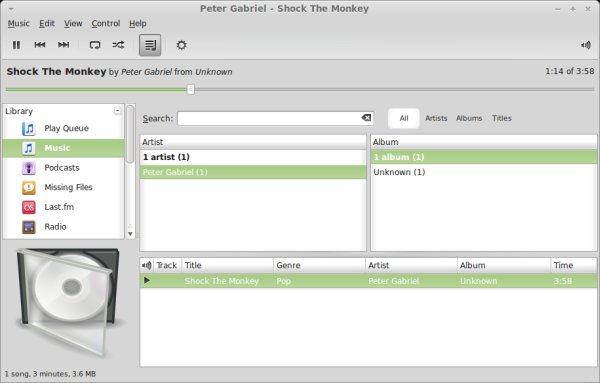
Task: Click the playback progress slider handle
Action: pos(191,90)
